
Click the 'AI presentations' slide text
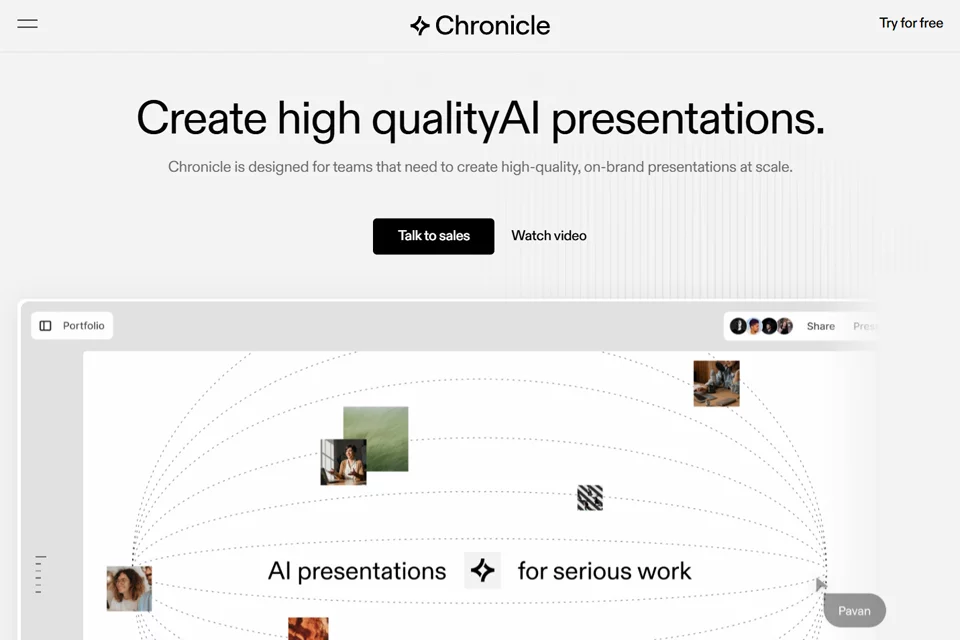tap(357, 571)
